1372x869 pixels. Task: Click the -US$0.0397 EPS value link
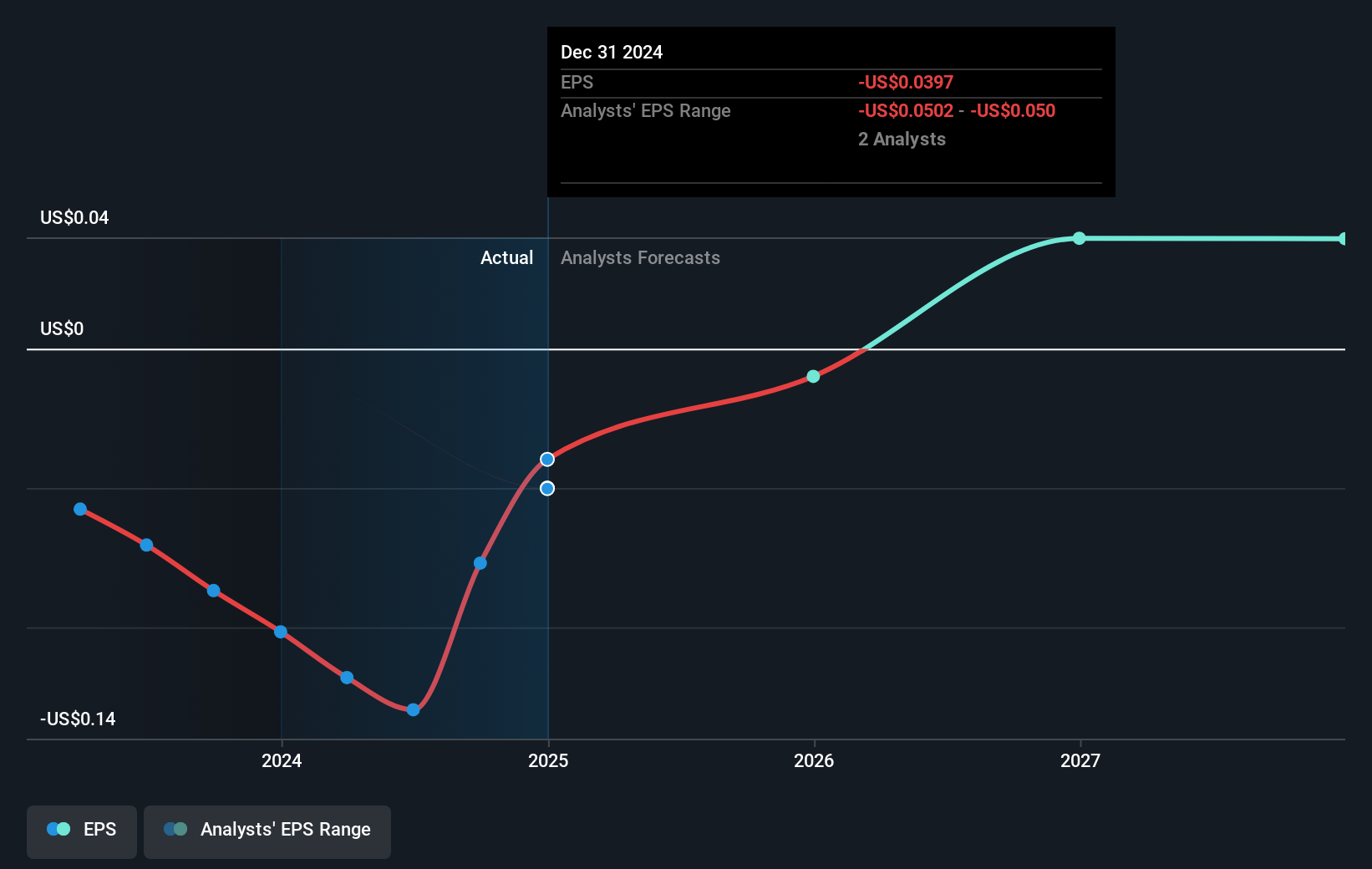coord(905,82)
